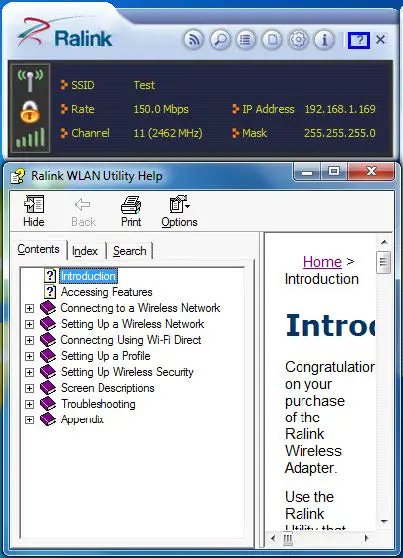Select Screen Descriptions topic text
The height and width of the screenshot is (558, 403).
click(108, 388)
